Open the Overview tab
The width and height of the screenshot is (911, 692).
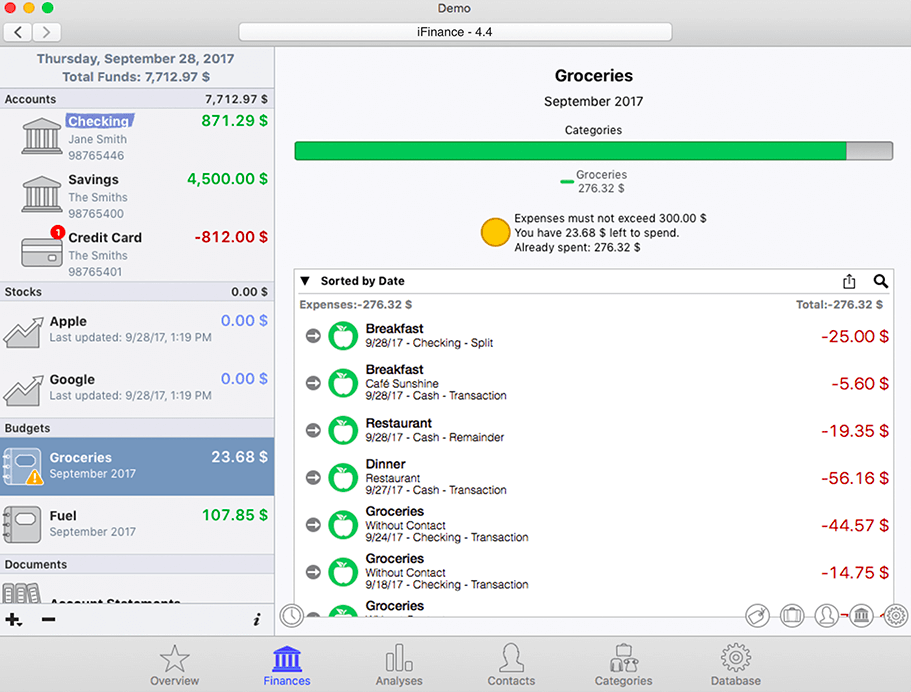tap(174, 665)
